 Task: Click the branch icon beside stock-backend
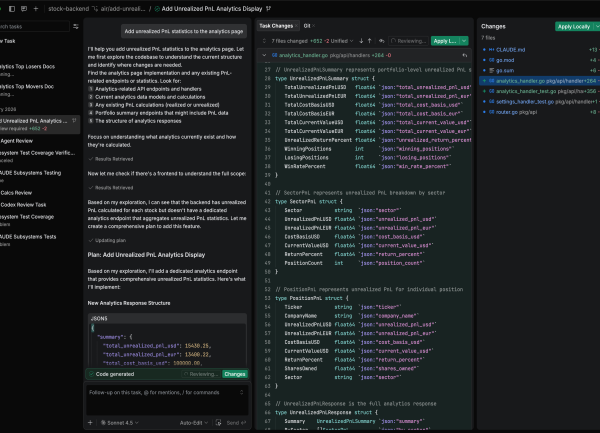click(x=95, y=8)
